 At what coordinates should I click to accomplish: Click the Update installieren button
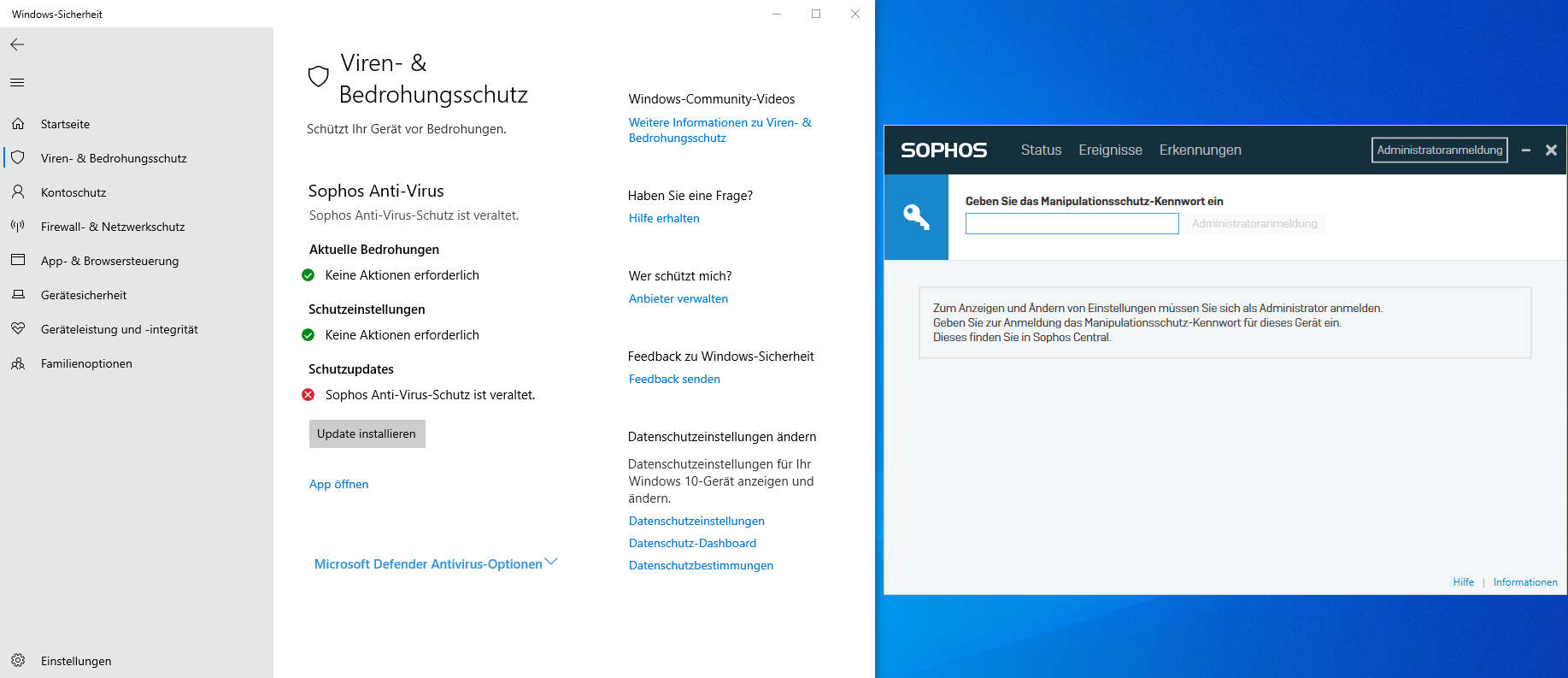tap(367, 434)
